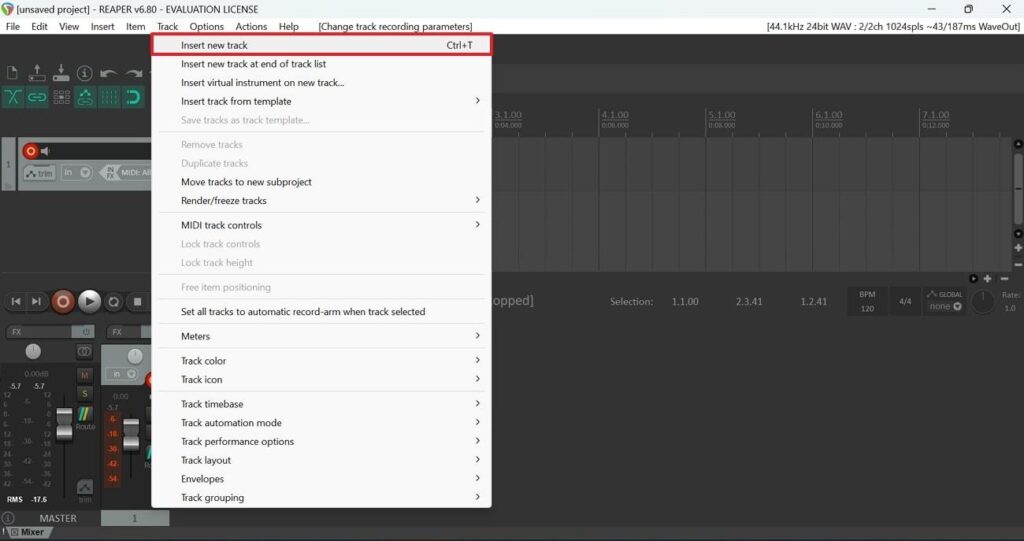Click the master info circle icon
The image size is (1024, 541).
(x=8, y=517)
